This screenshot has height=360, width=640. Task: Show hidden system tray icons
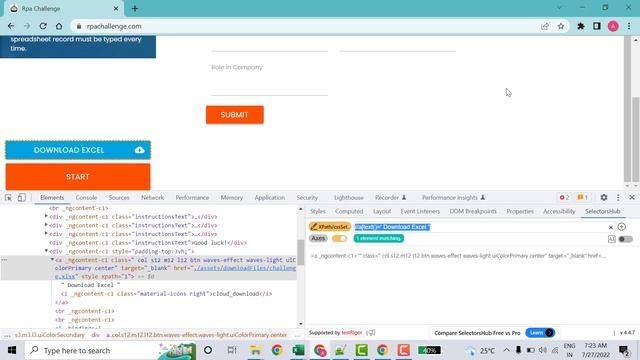point(507,350)
